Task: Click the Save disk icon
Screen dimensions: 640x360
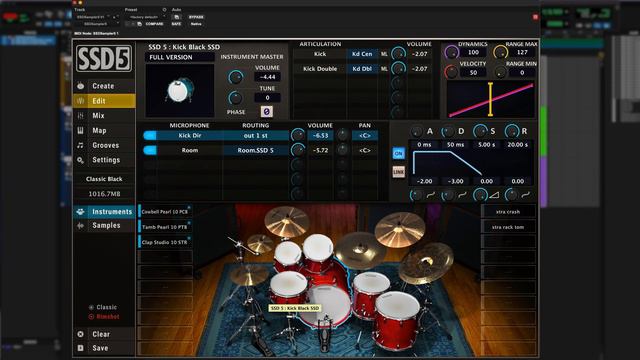Action: [81, 348]
